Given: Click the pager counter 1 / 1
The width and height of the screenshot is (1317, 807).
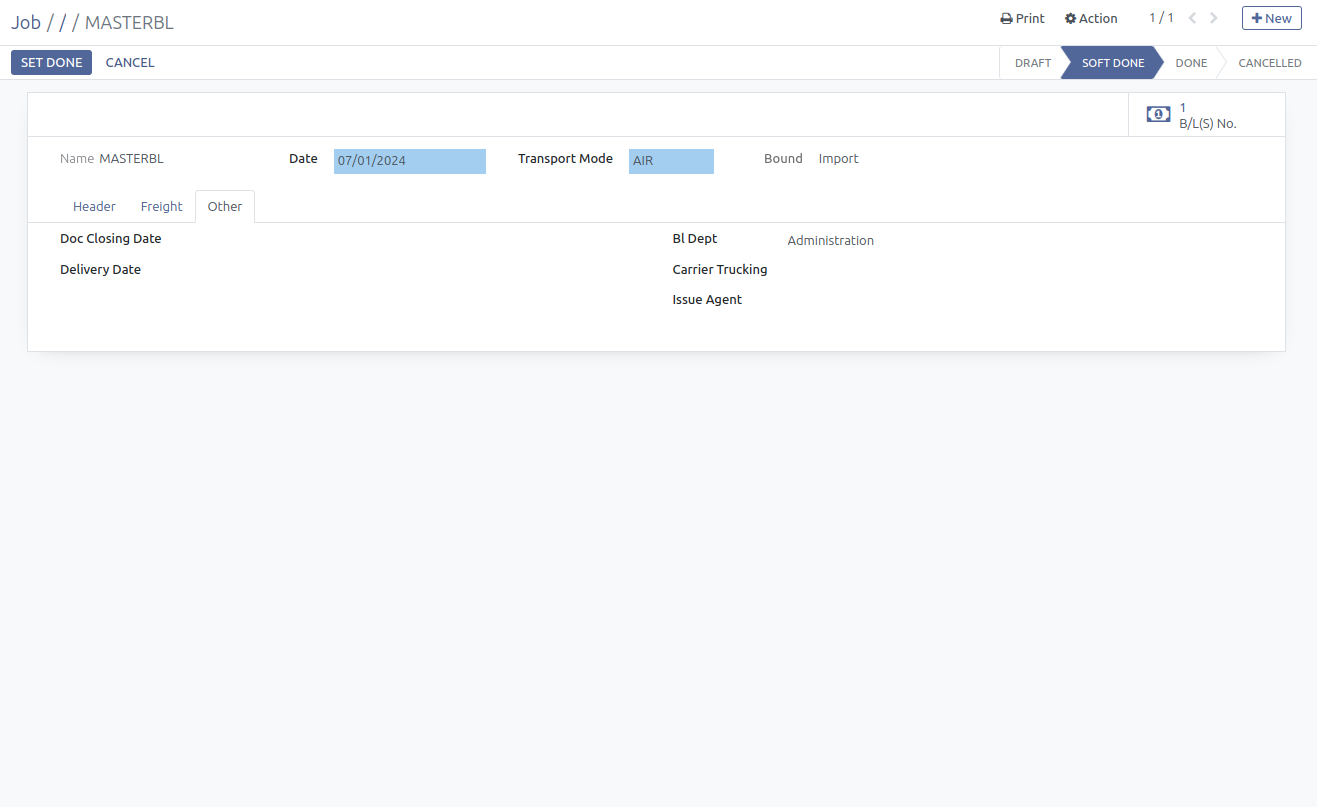Looking at the screenshot, I should pos(1161,18).
